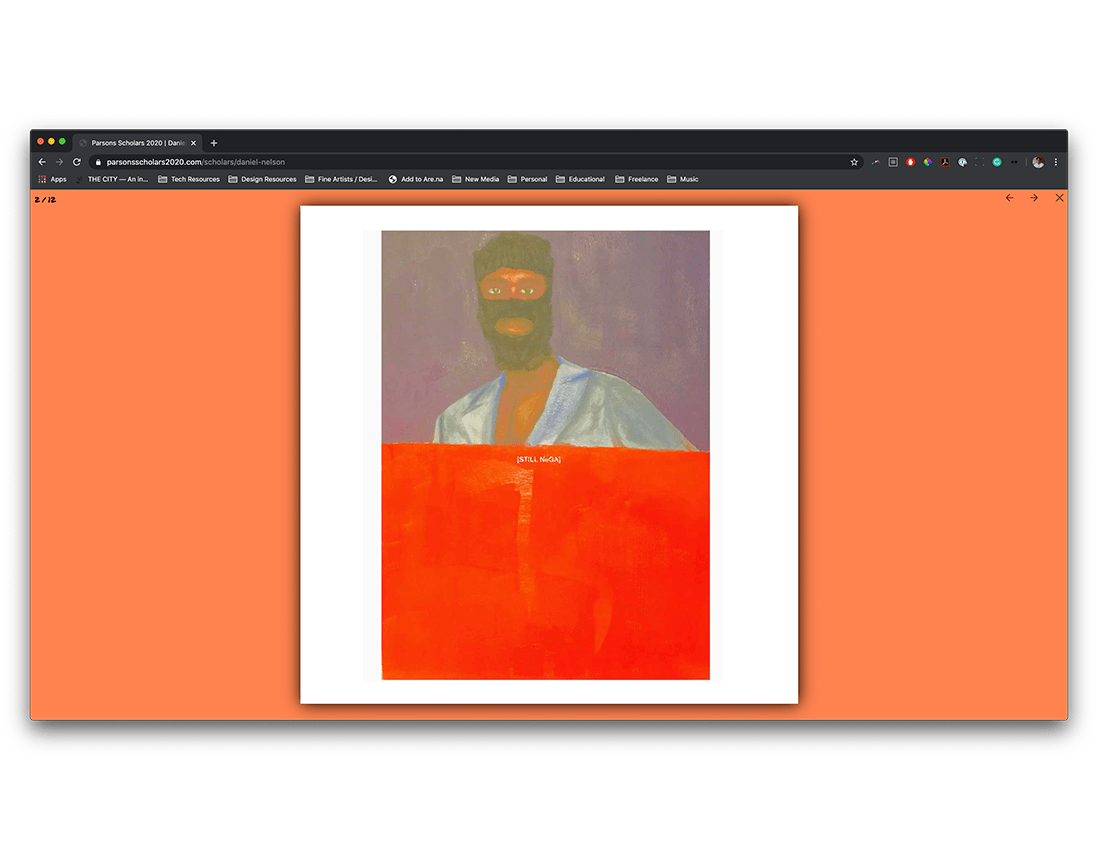This screenshot has width=1098, height=868.
Task: Click the yellow minimize window button
Action: [51, 141]
